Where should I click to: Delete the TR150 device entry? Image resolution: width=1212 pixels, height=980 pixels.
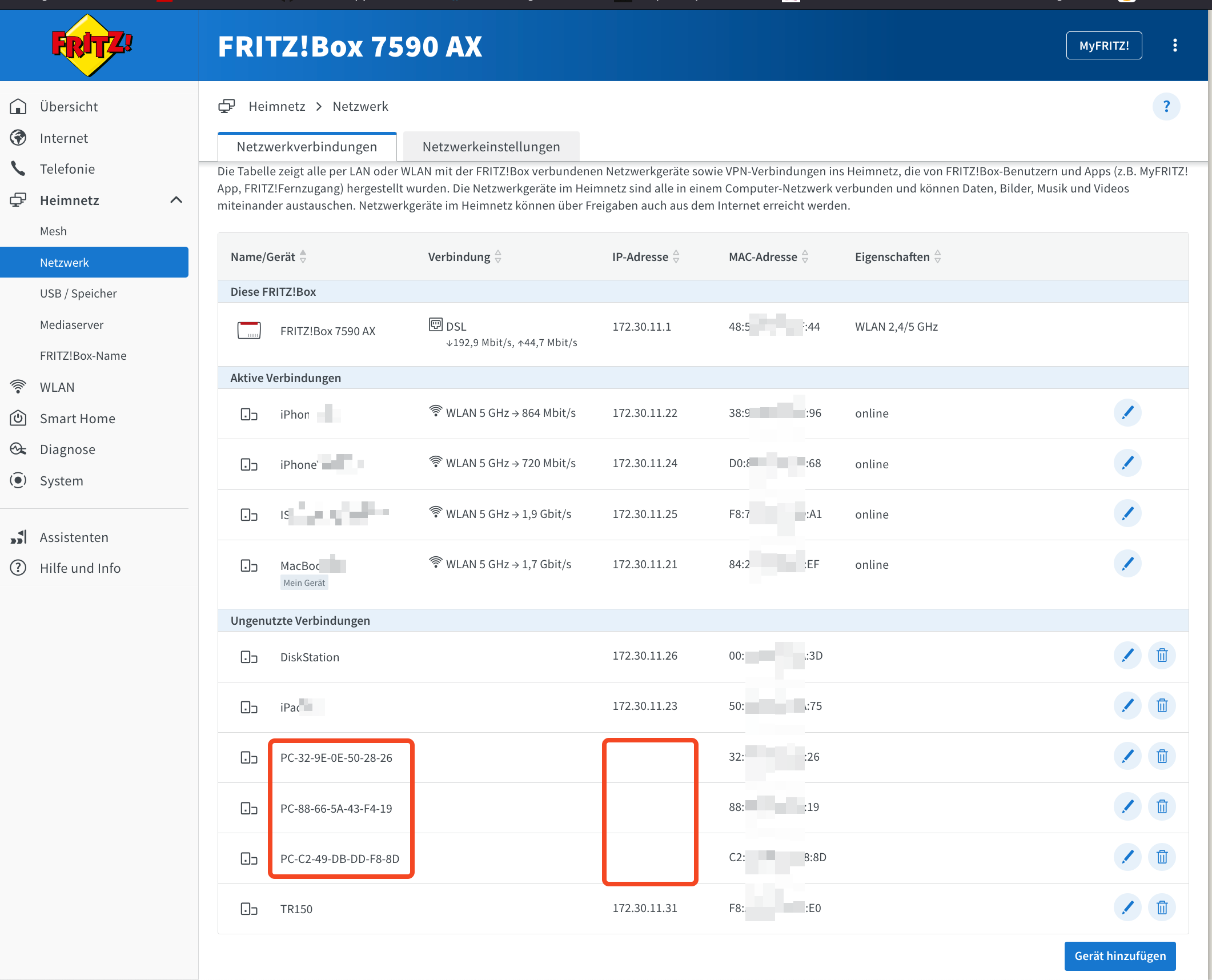[x=1162, y=908]
